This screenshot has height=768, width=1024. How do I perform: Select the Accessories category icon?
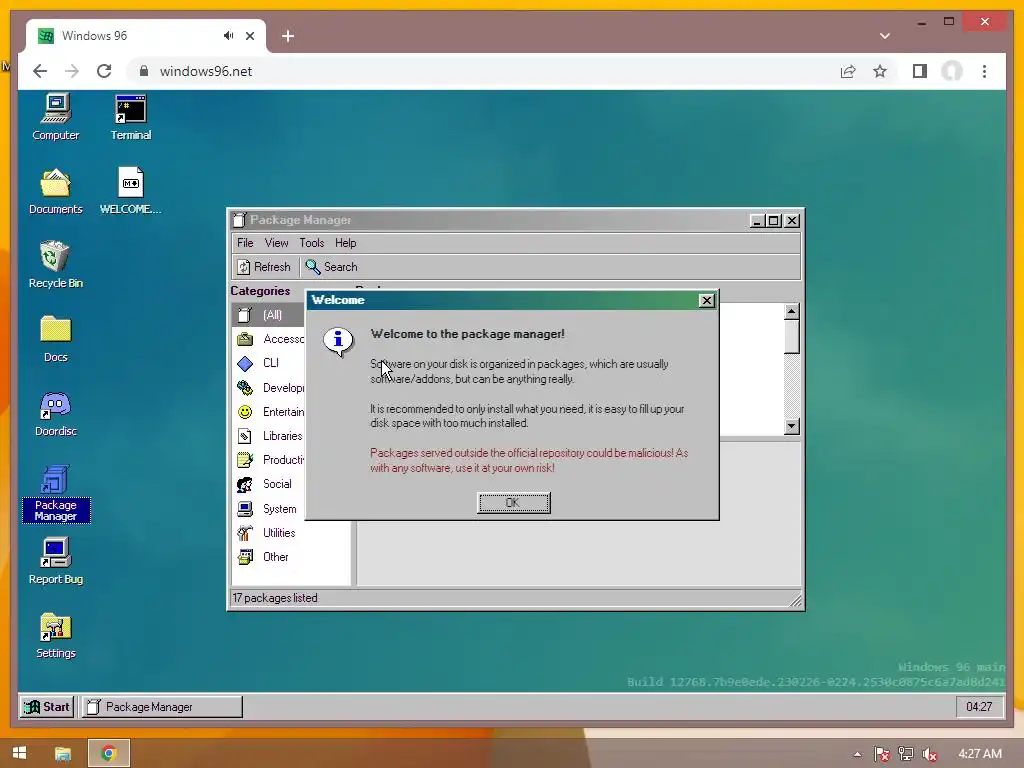pos(245,339)
